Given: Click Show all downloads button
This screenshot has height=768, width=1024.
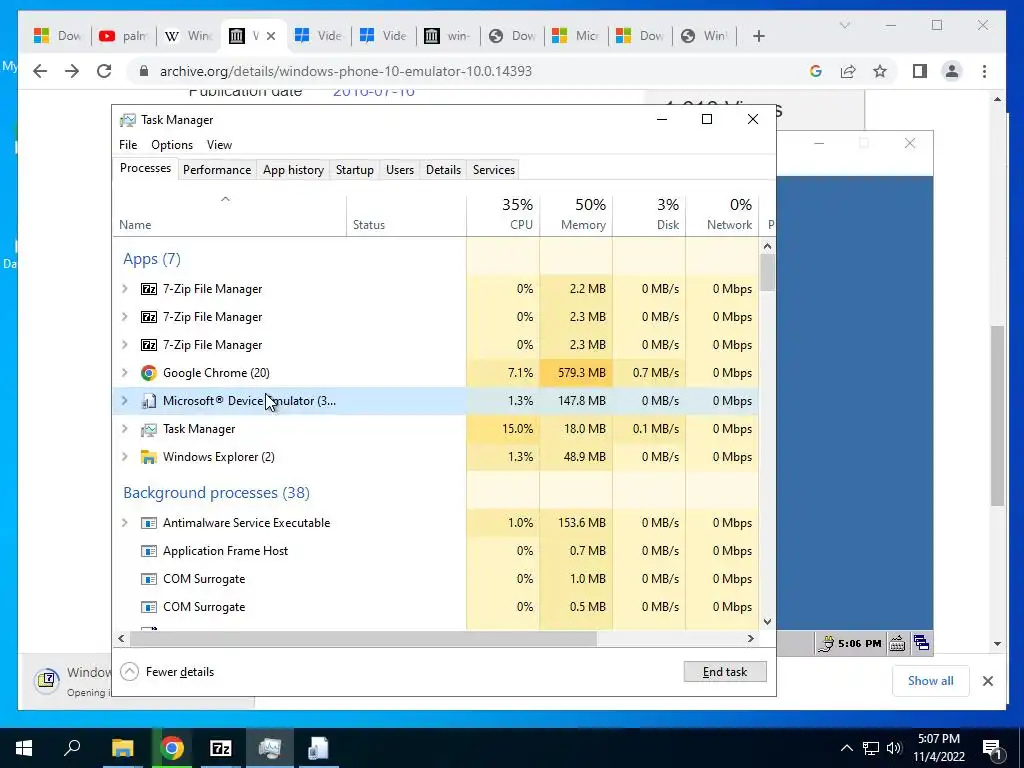Looking at the screenshot, I should click(x=930, y=680).
